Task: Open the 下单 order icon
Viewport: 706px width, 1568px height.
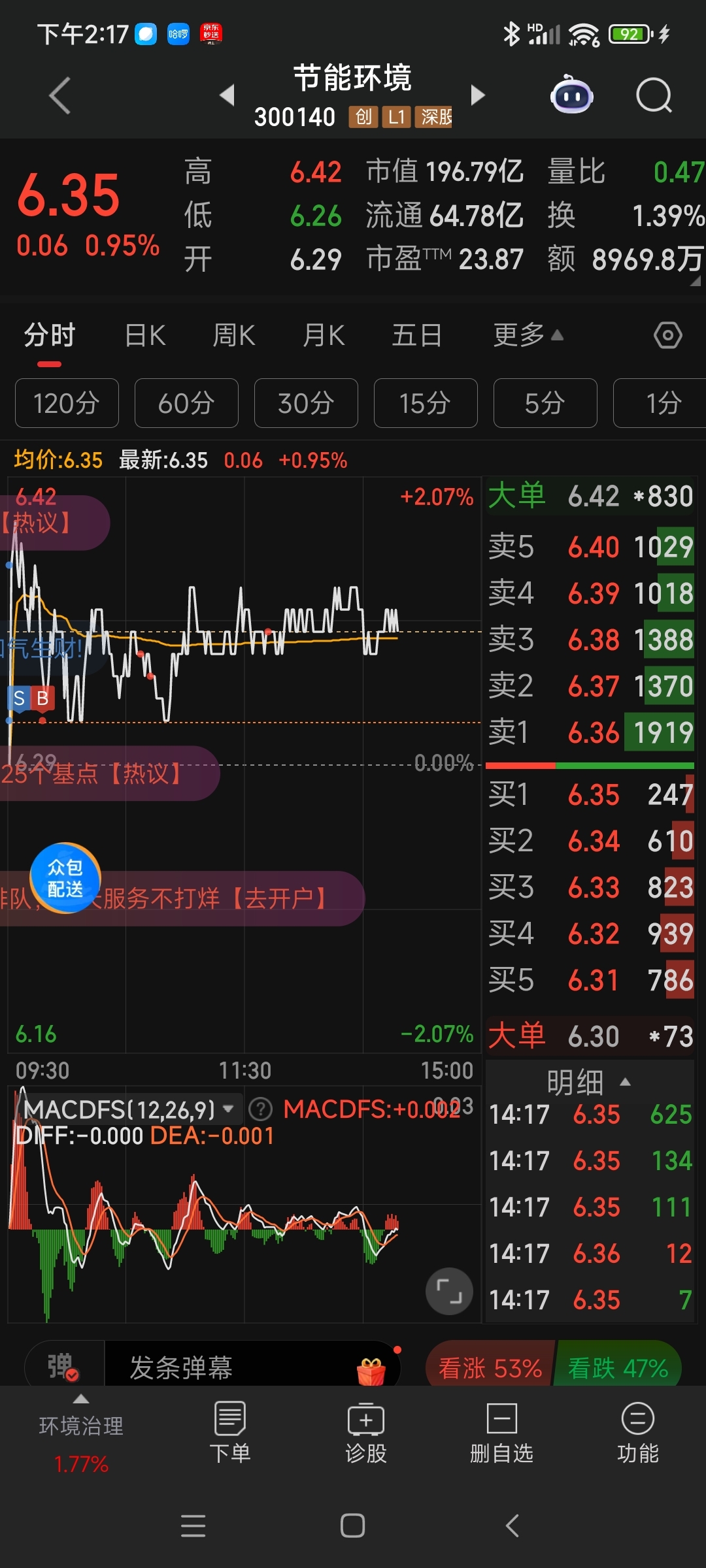Action: [229, 1431]
